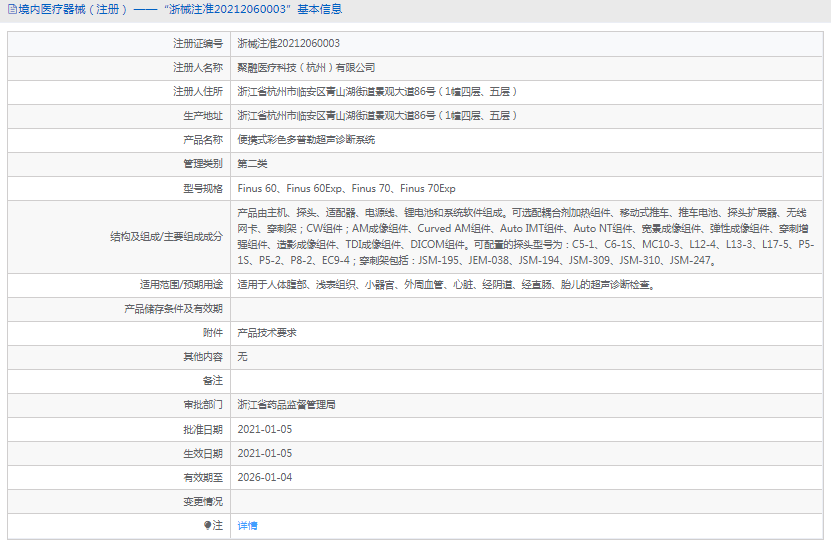831x546 pixels.
Task: Open the 详情 link in the 注 row
Action: [x=247, y=525]
